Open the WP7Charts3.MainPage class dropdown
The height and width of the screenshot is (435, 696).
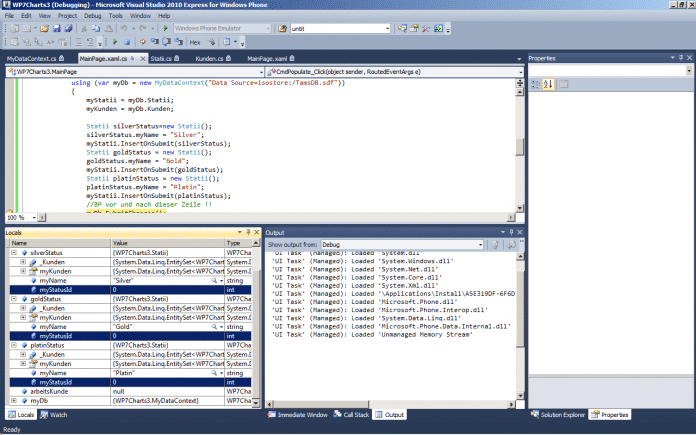tap(135, 71)
